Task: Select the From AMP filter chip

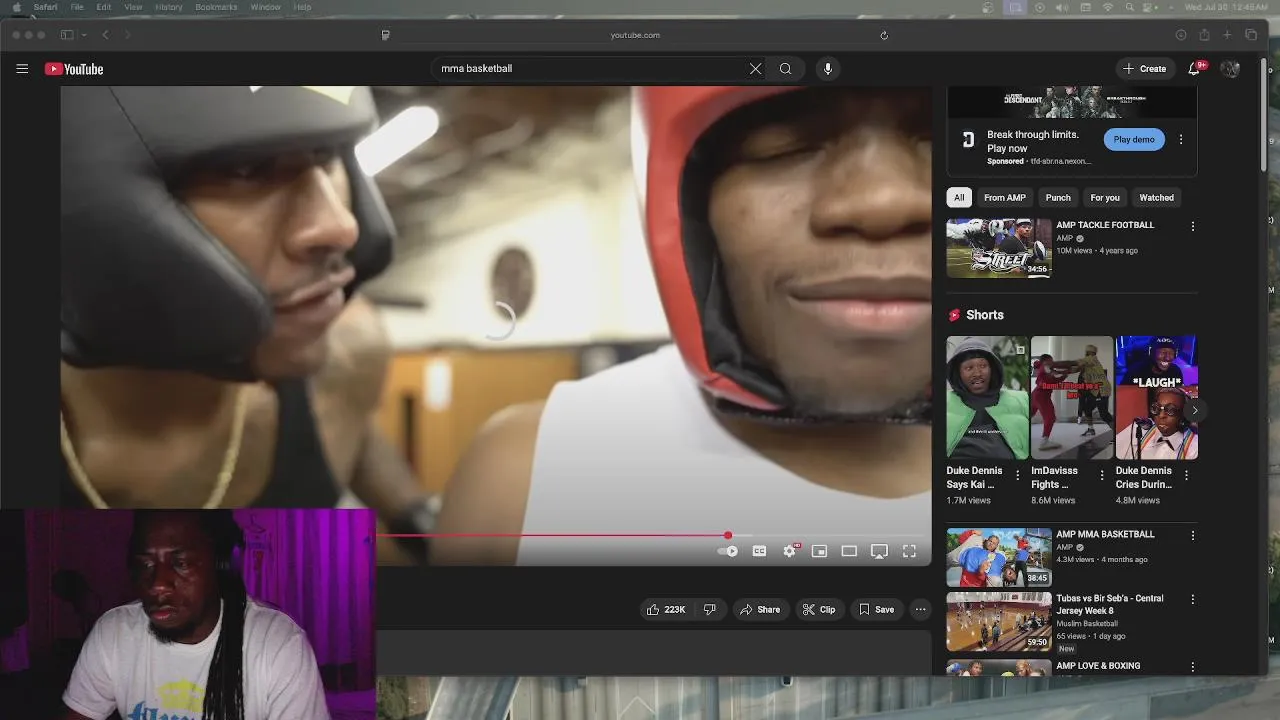Action: 1005,198
